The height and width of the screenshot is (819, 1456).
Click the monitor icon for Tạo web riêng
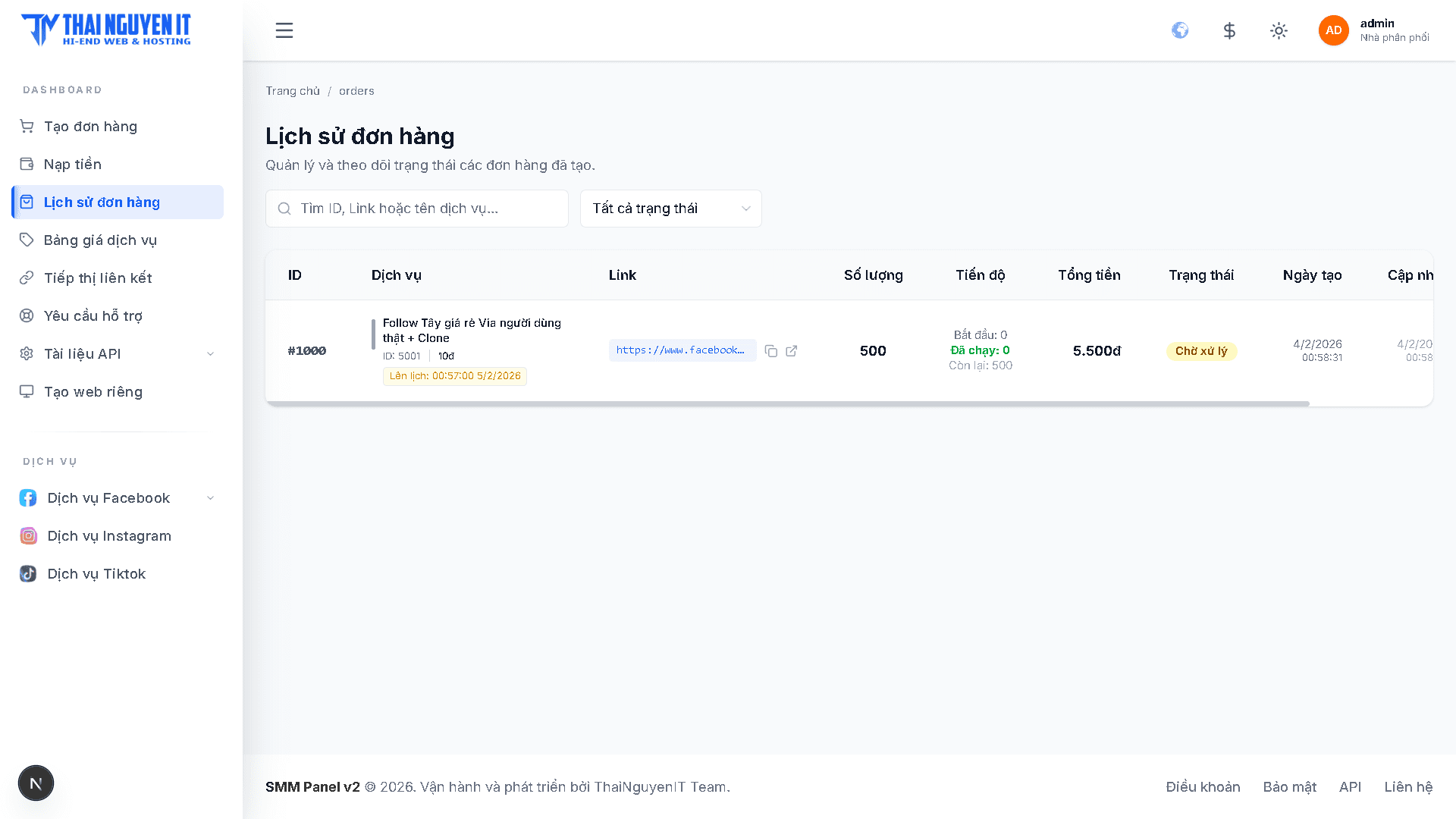pos(27,391)
